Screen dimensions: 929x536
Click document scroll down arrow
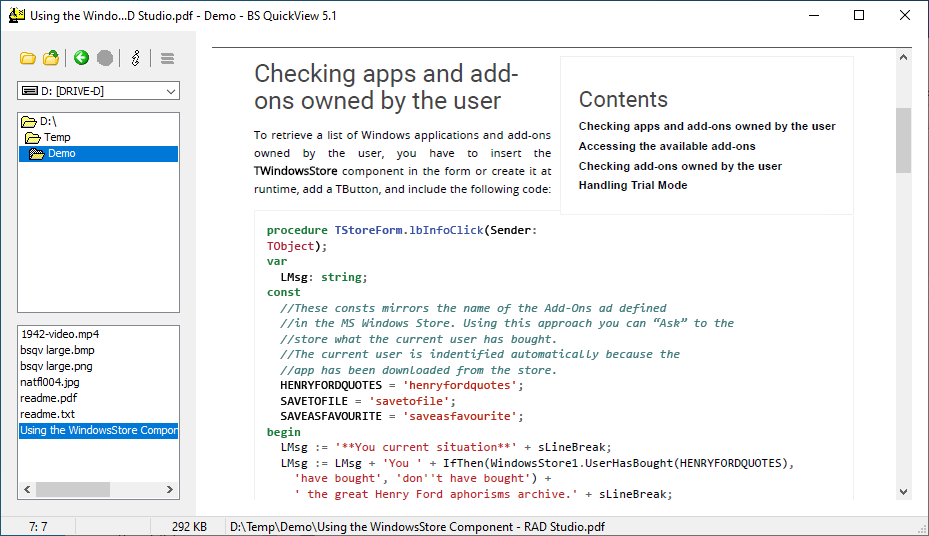tap(903, 492)
